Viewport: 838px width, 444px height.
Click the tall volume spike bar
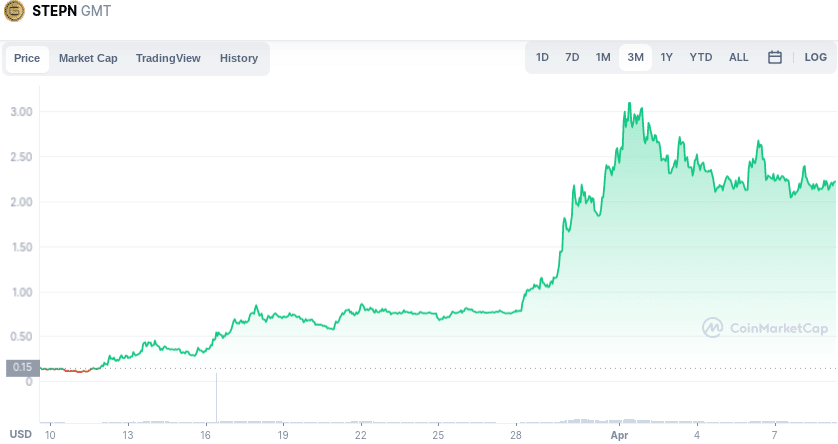pos(216,398)
